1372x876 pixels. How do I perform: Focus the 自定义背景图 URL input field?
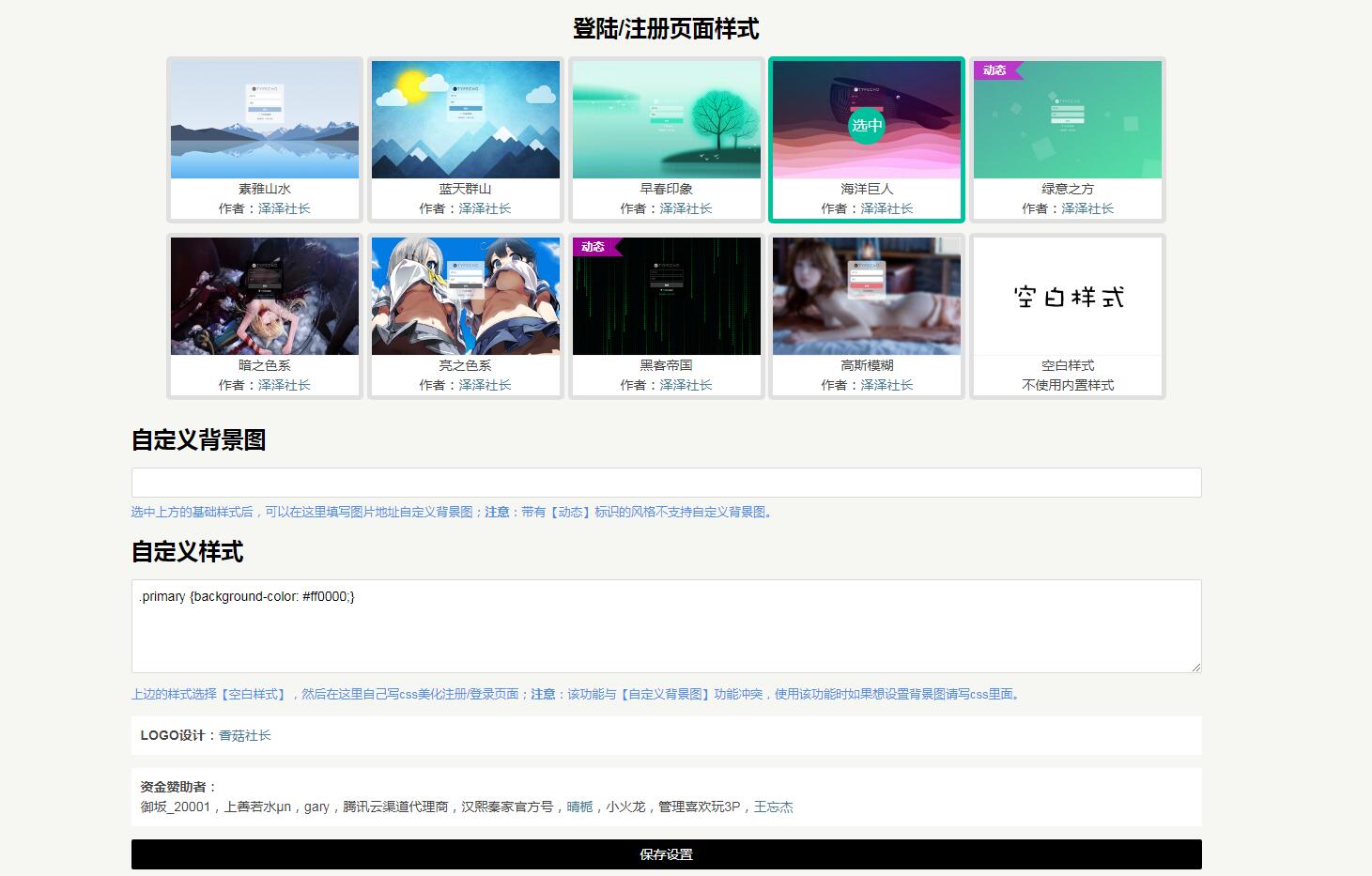coord(667,483)
